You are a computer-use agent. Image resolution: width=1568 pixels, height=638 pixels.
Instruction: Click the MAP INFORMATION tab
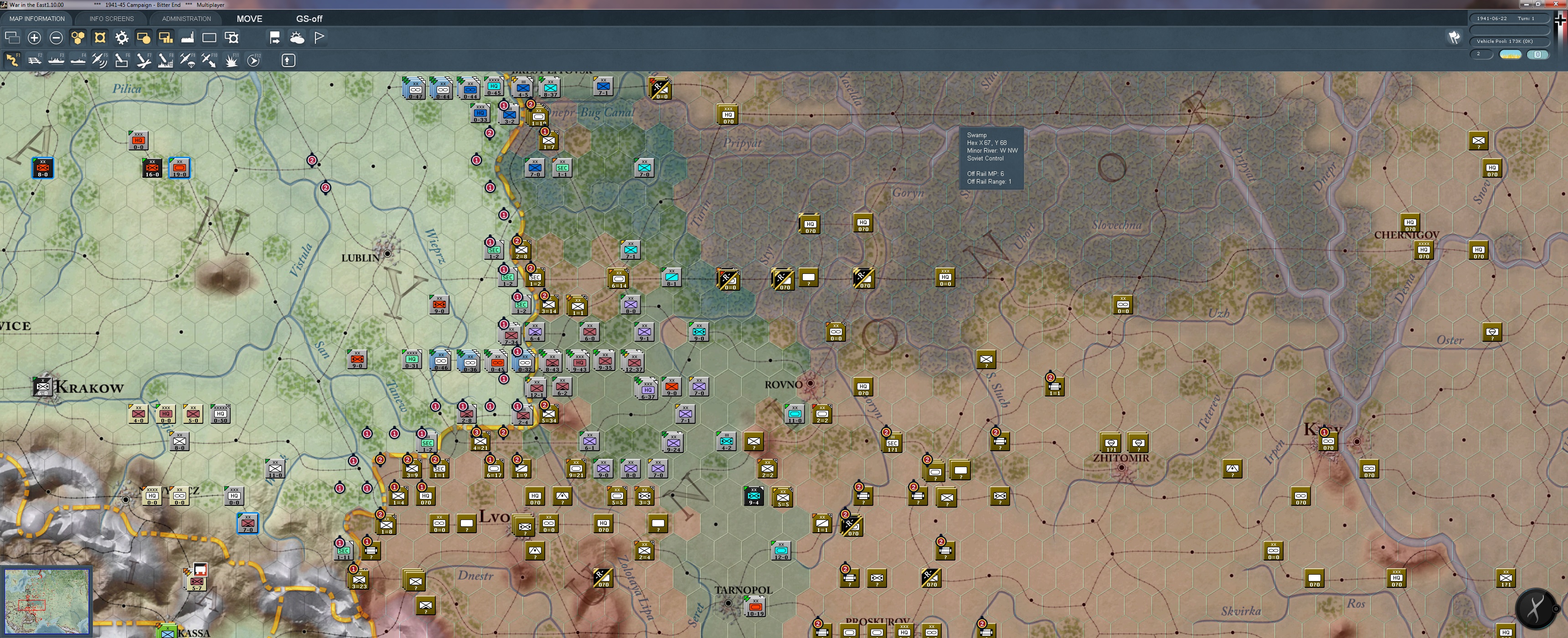[36, 18]
